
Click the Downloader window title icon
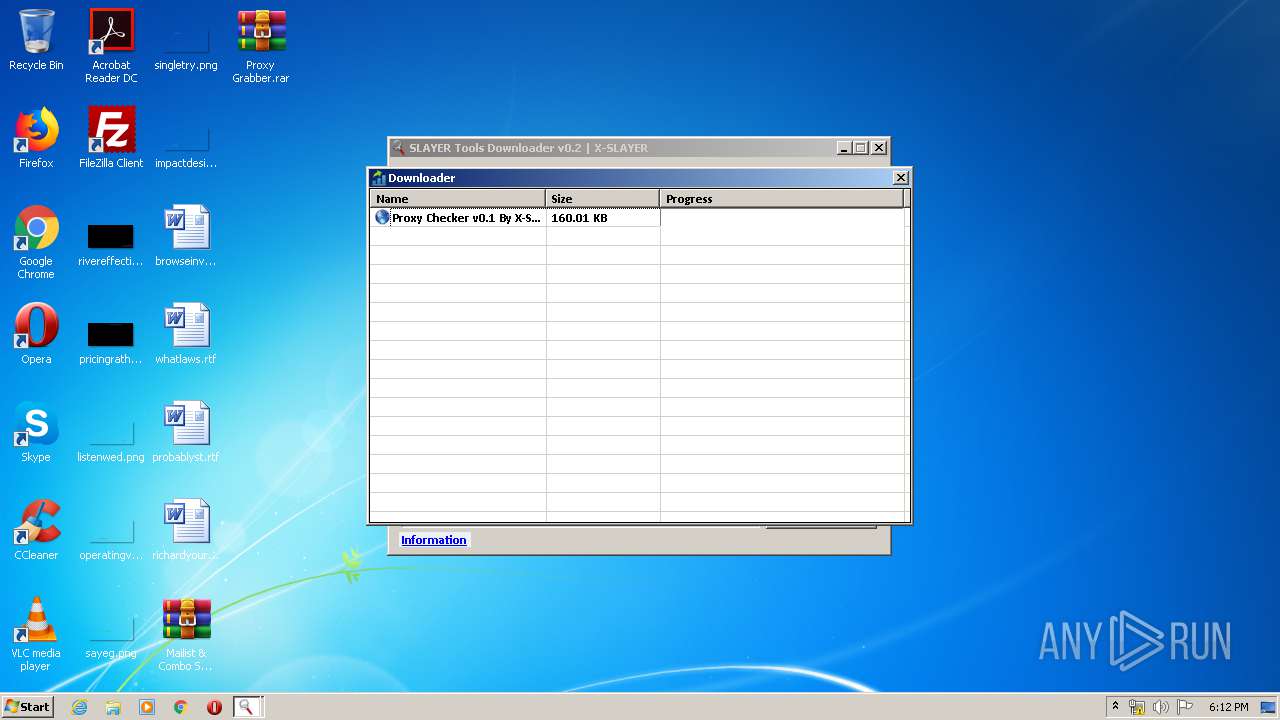coord(378,178)
